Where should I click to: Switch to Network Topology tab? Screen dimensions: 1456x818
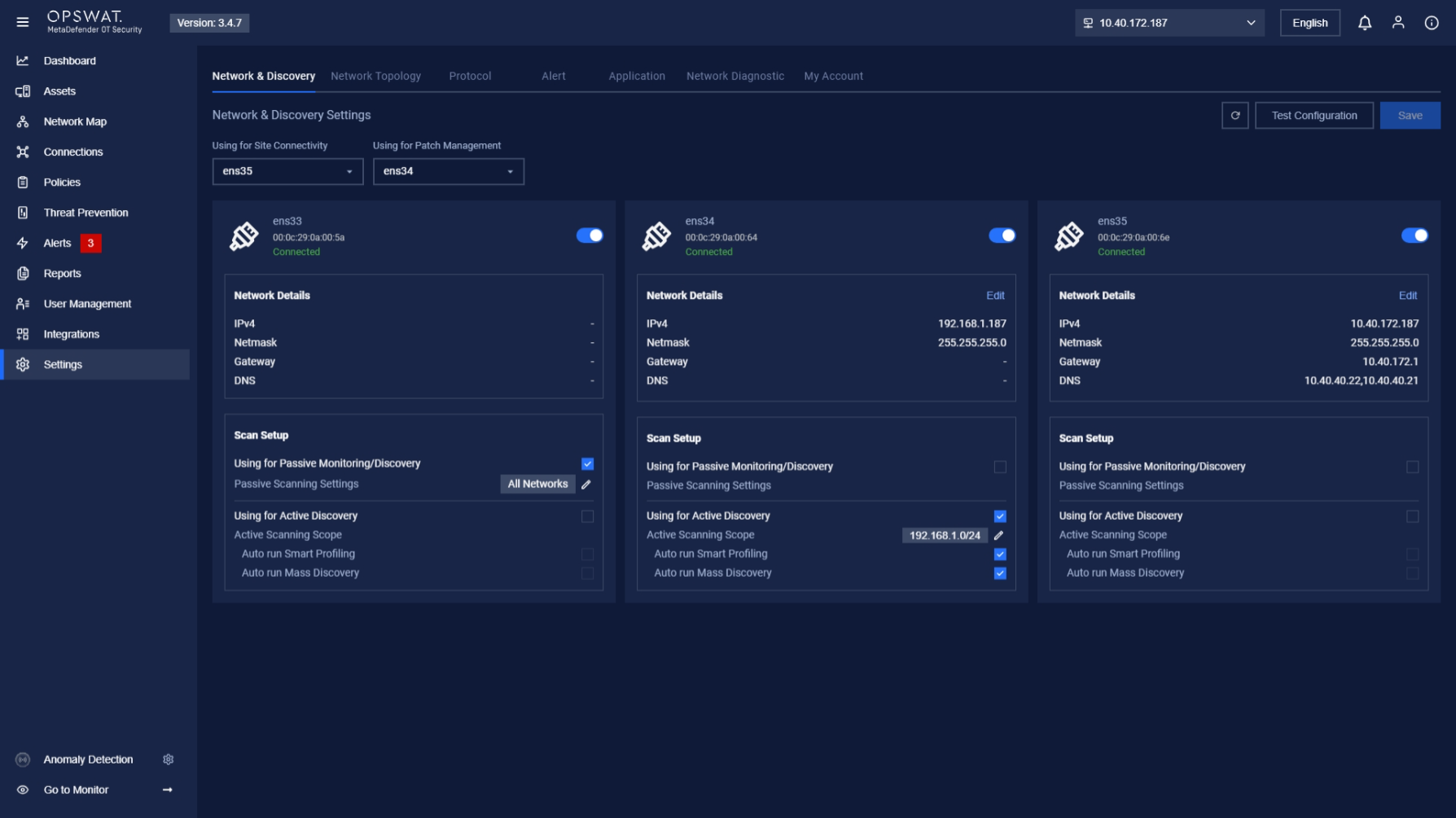(x=376, y=76)
